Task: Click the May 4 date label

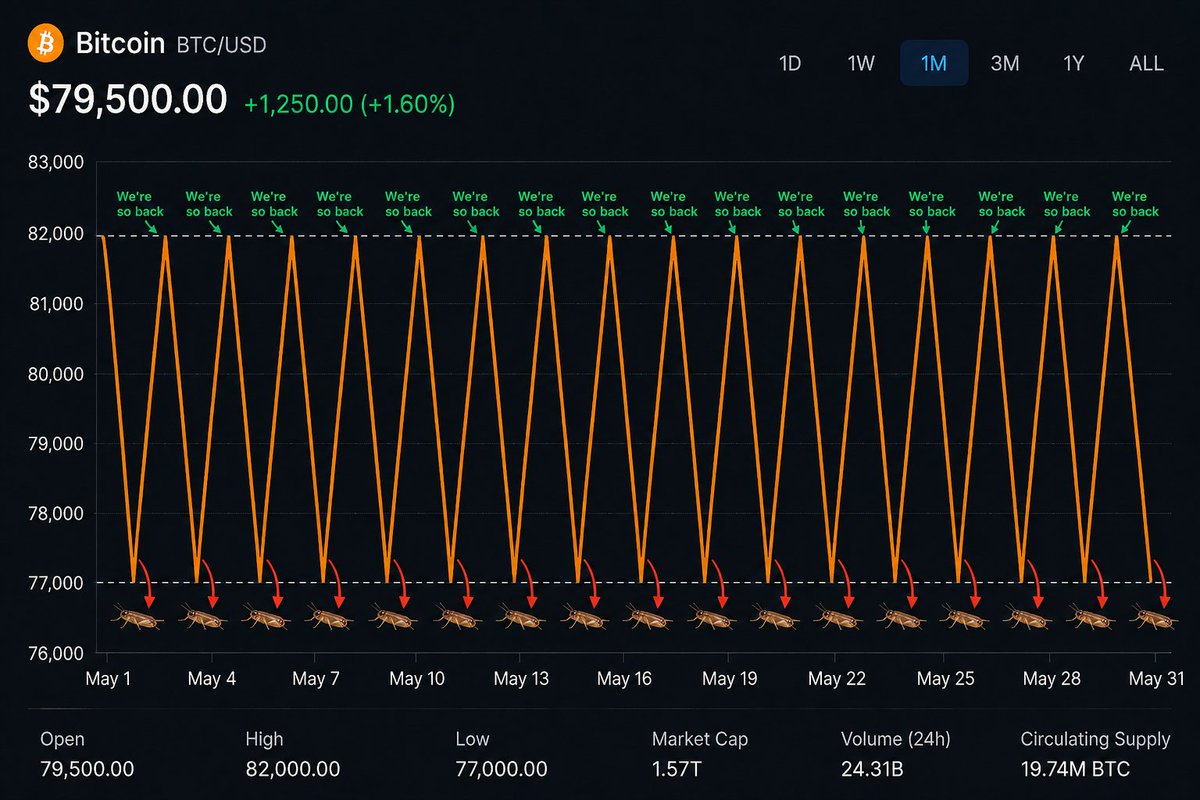Action: point(212,679)
